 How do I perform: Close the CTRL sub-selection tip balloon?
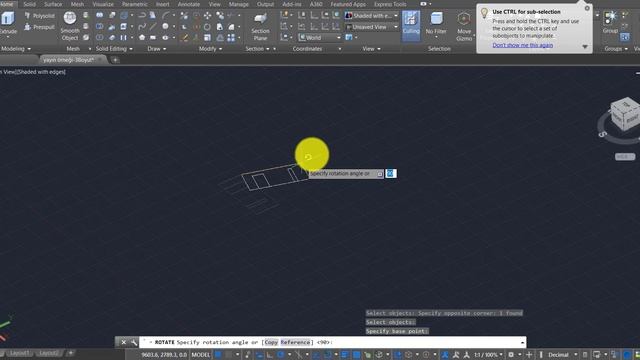(x=587, y=8)
